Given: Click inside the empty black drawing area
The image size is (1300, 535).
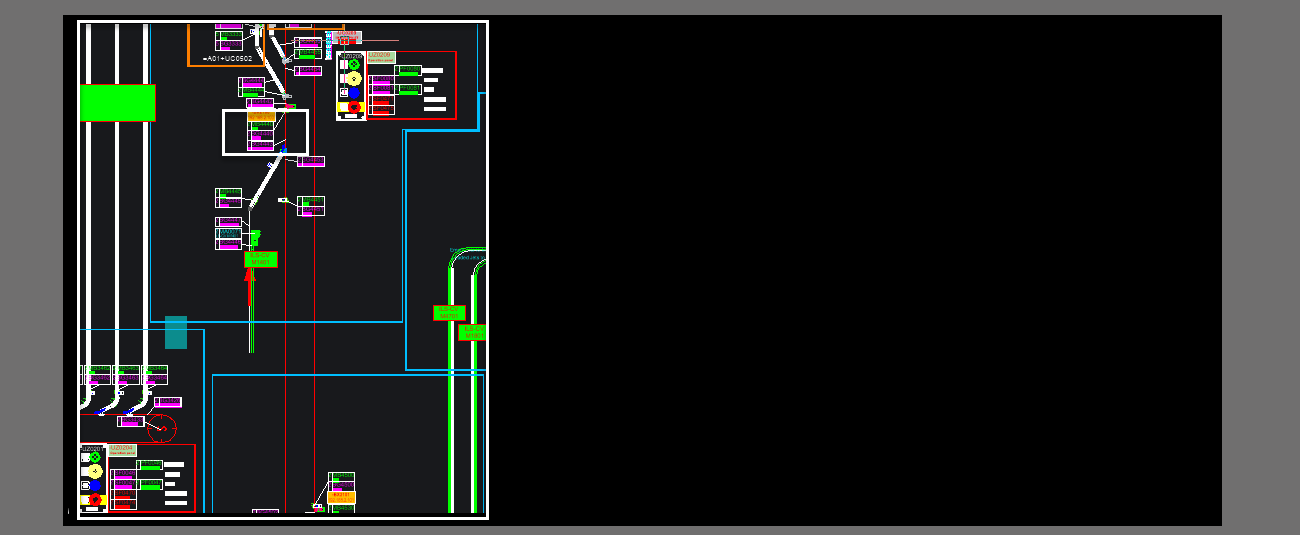Looking at the screenshot, I should pyautogui.click(x=850, y=270).
